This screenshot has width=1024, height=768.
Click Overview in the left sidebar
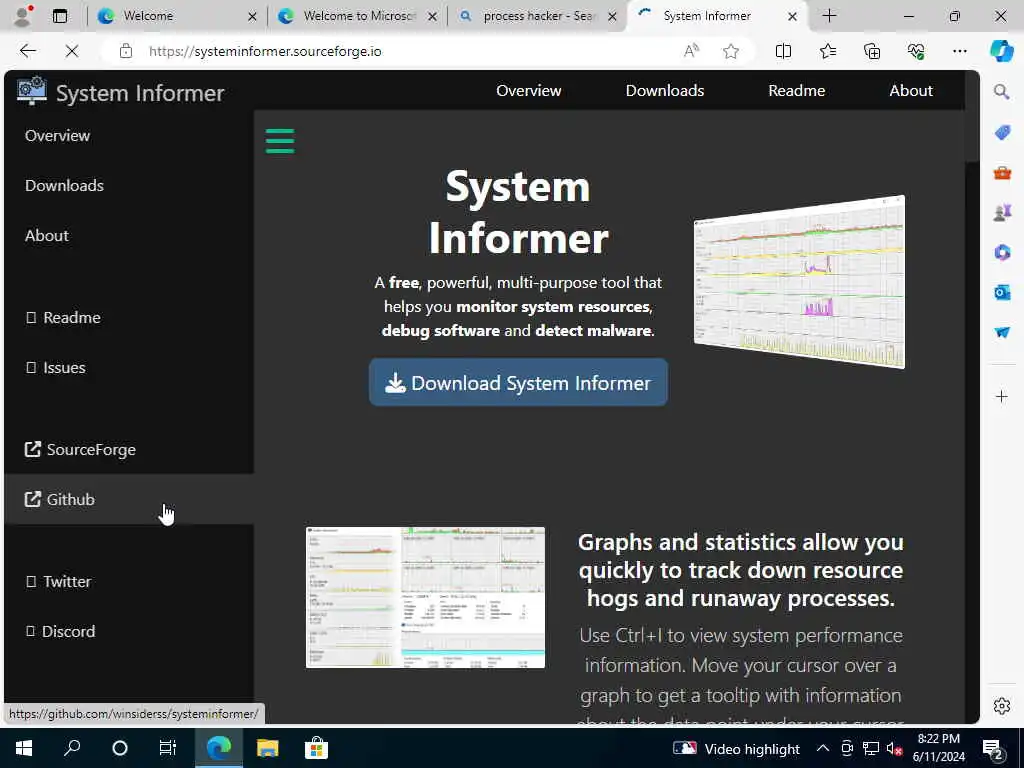(x=57, y=136)
